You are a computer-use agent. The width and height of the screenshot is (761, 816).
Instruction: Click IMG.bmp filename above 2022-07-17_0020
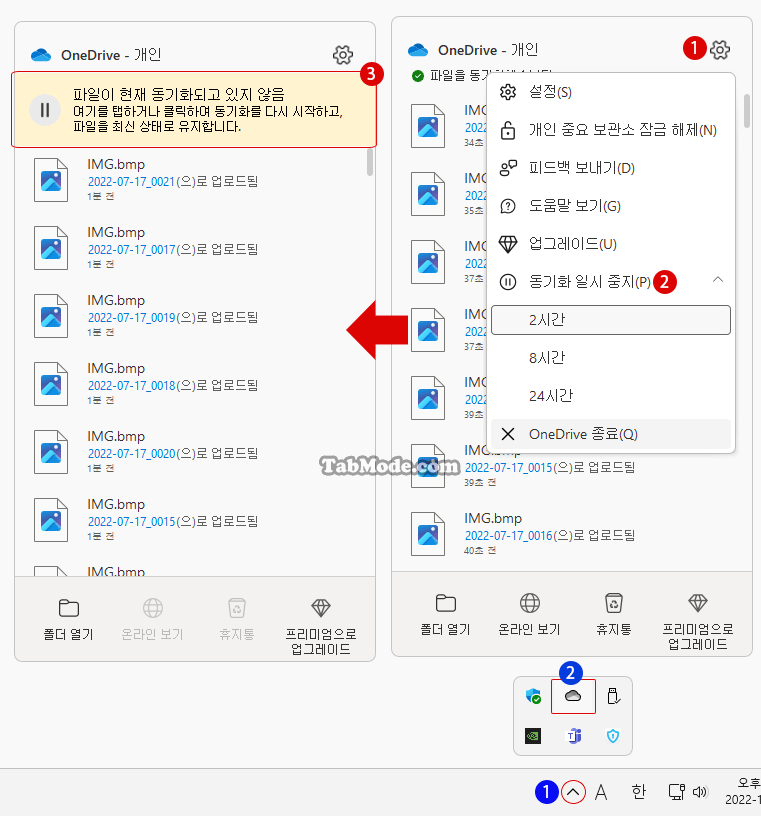point(116,437)
